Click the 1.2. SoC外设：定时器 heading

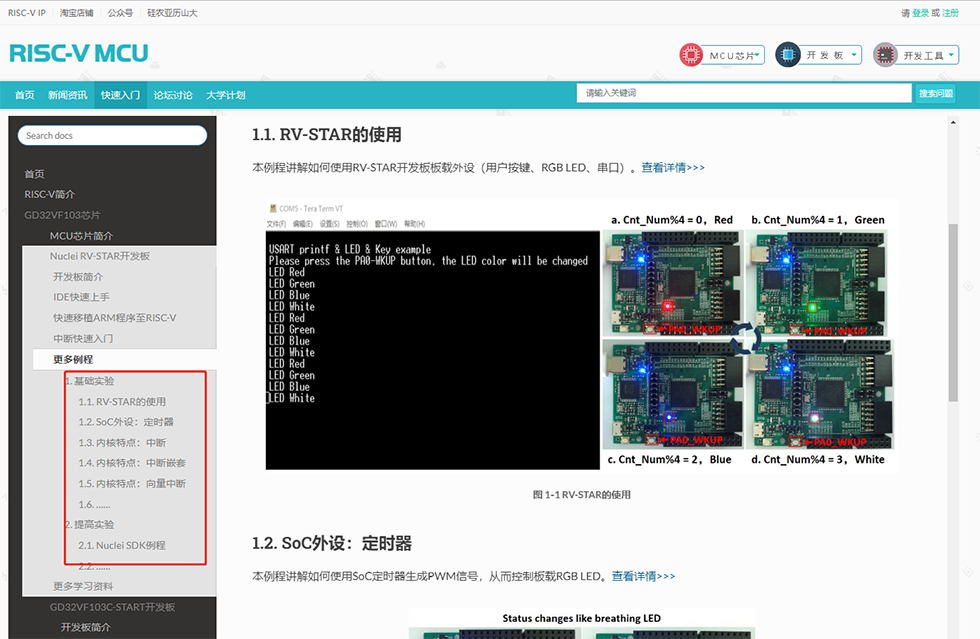click(332, 543)
